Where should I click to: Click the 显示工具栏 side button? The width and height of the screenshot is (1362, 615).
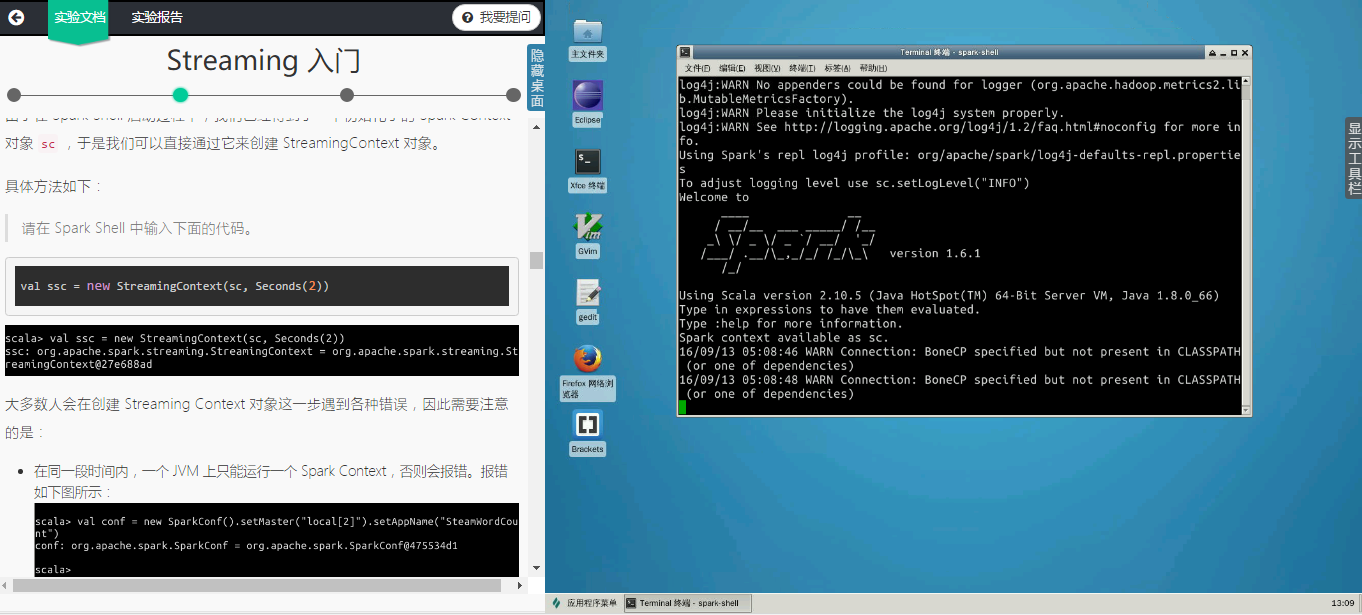coord(1354,158)
